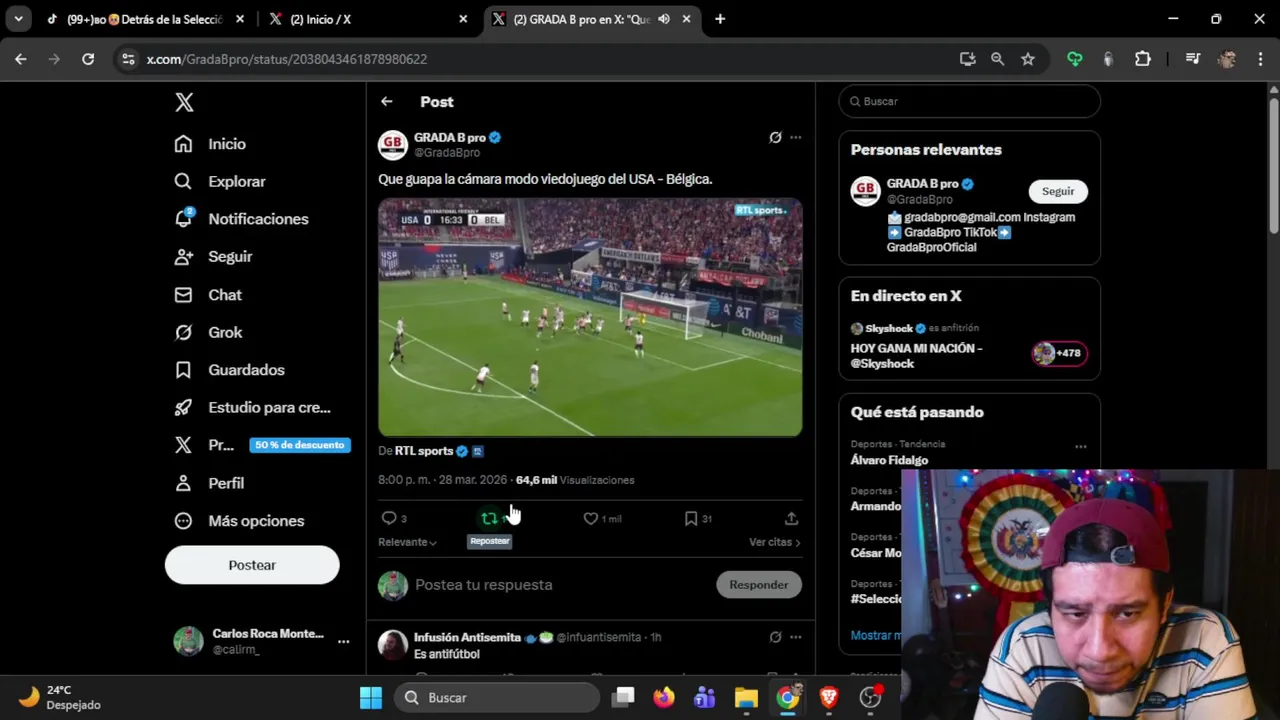Viewport: 1280px width, 720px height.
Task: Open Álvaro Fidalgo trending topic
Action: click(x=889, y=460)
